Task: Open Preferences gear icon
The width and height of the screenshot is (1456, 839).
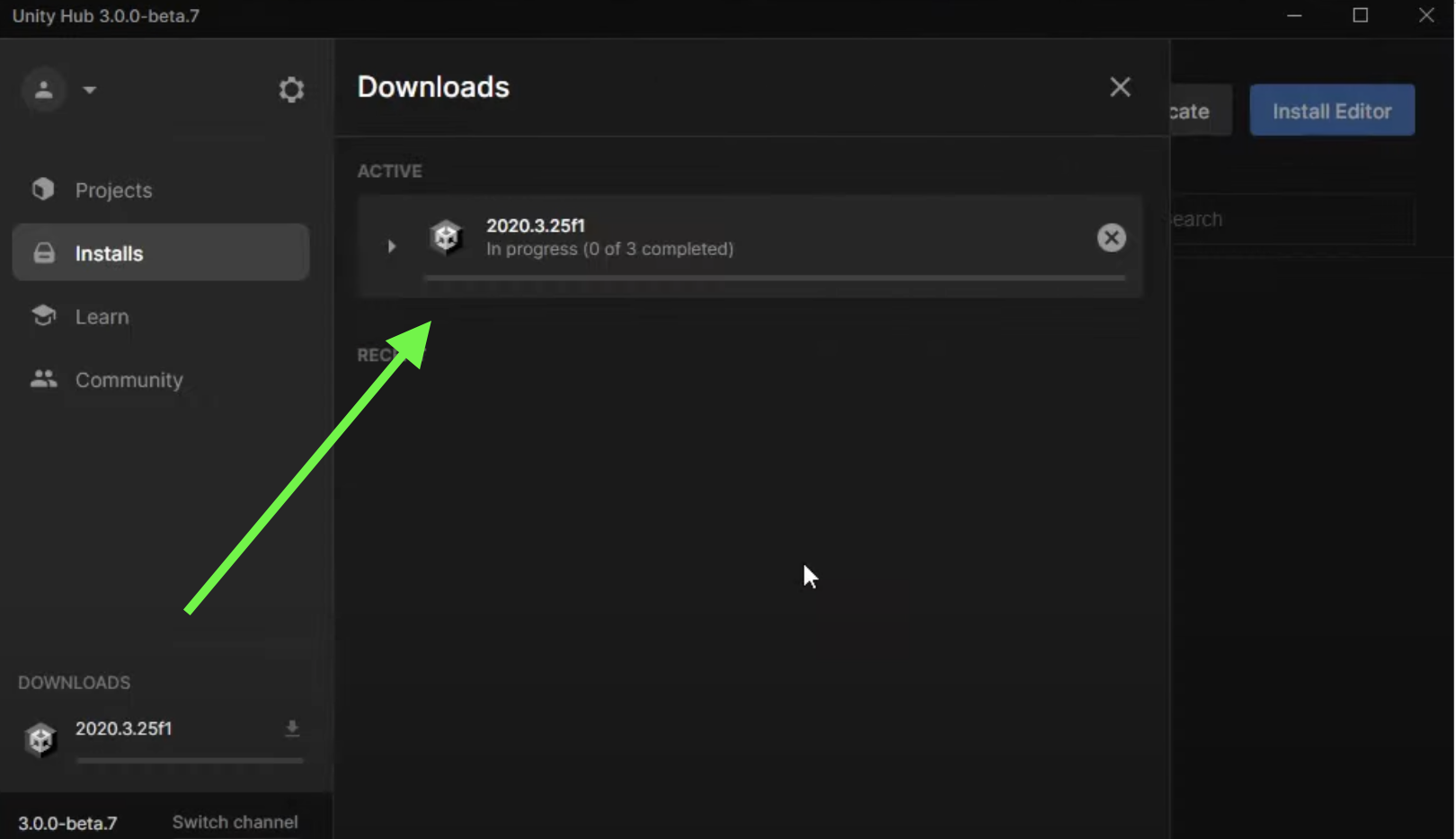Action: [291, 90]
